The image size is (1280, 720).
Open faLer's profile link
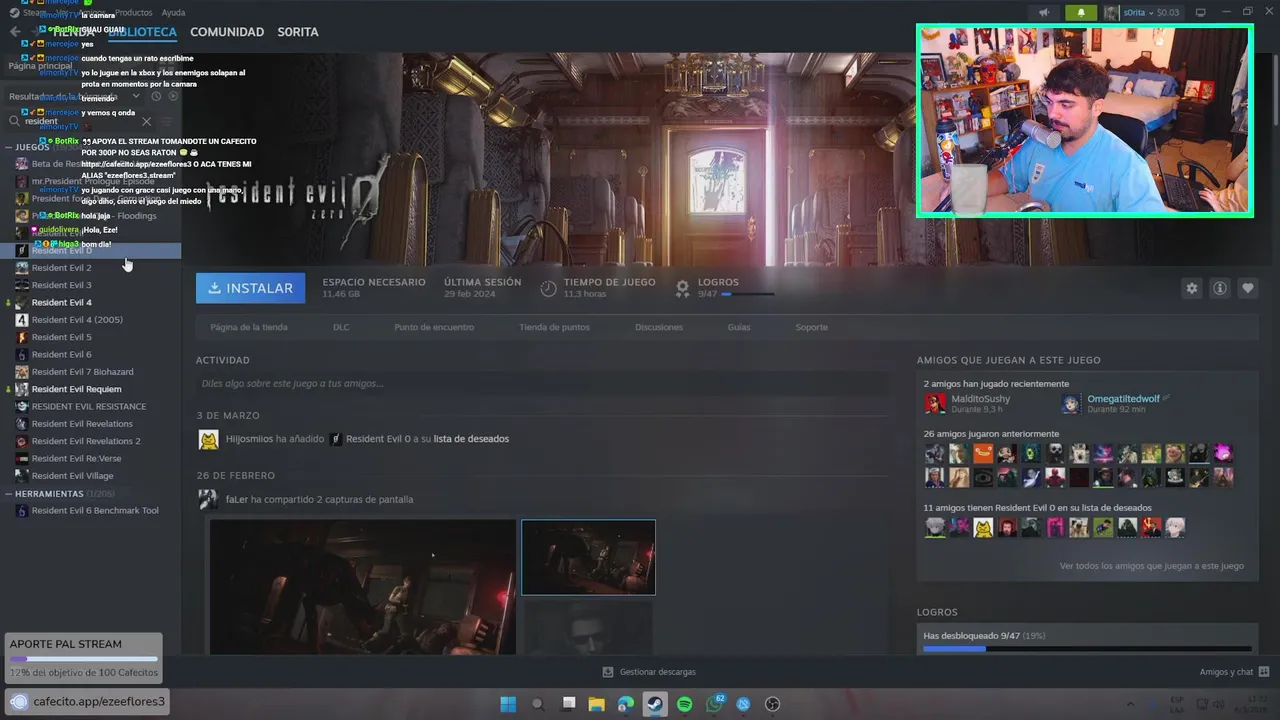237,499
